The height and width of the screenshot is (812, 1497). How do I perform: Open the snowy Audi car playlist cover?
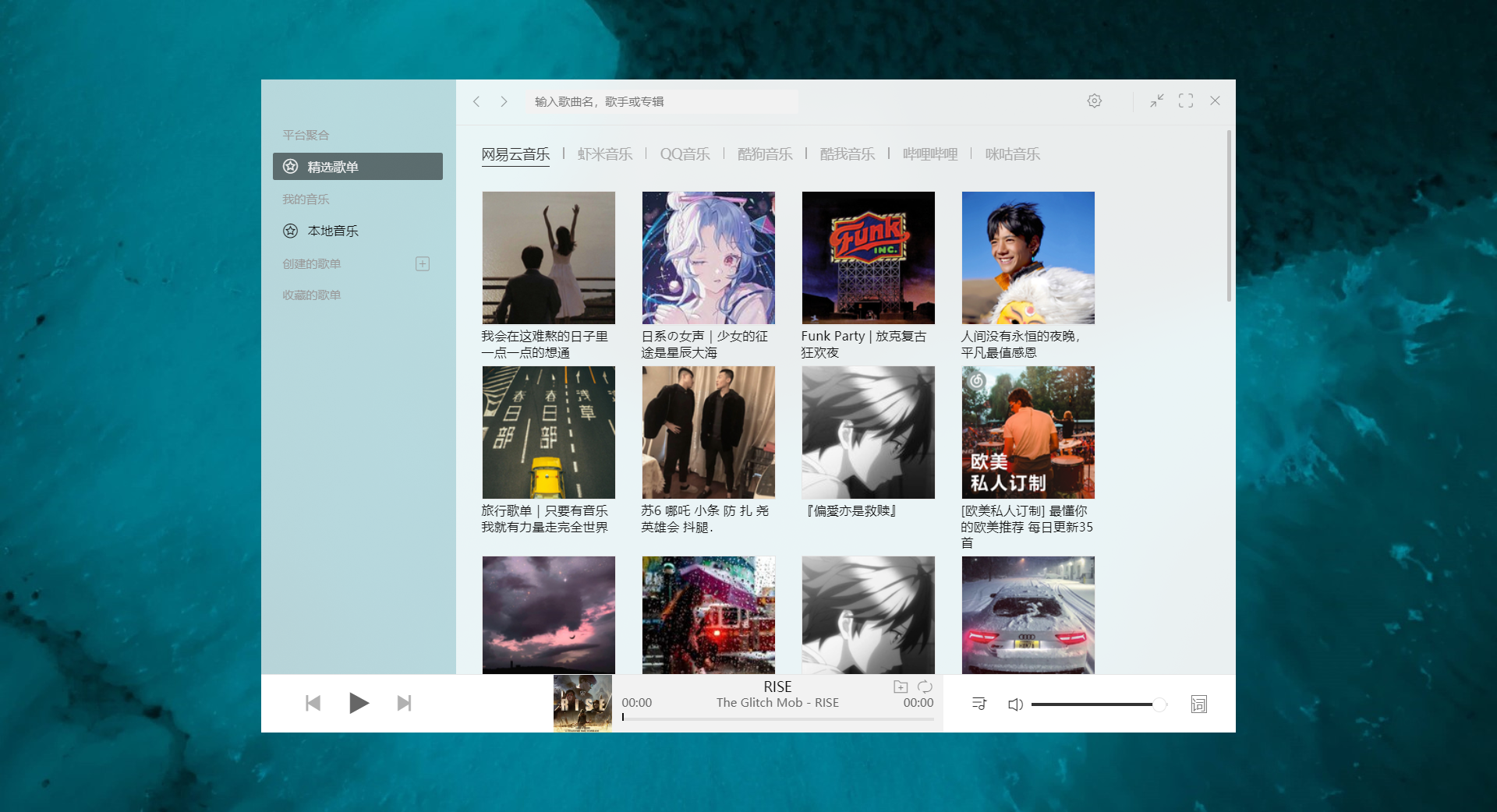pos(1028,615)
